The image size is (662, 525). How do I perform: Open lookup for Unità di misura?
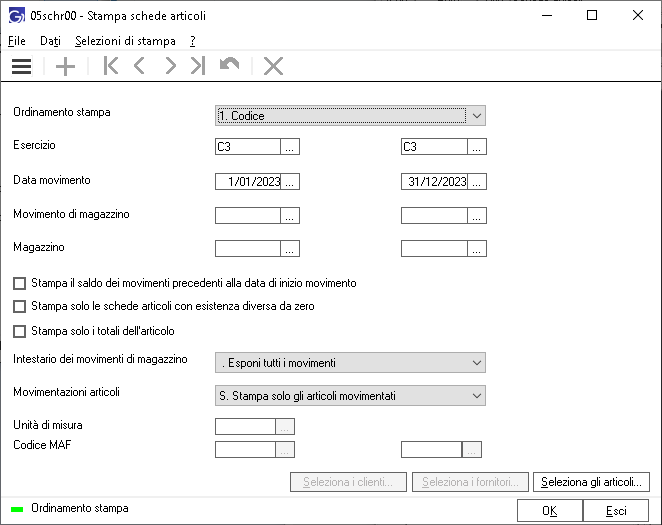(x=285, y=426)
